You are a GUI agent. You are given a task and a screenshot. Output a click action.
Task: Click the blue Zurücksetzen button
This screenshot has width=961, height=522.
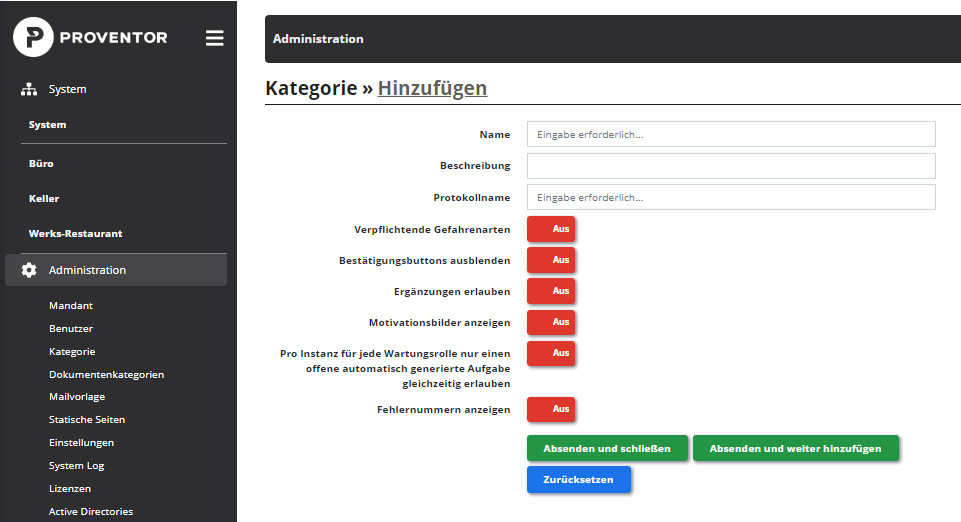pyautogui.click(x=579, y=480)
